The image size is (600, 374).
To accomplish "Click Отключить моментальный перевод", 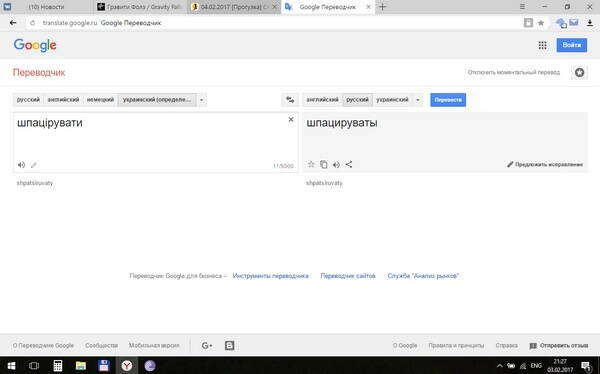I will (x=514, y=72).
